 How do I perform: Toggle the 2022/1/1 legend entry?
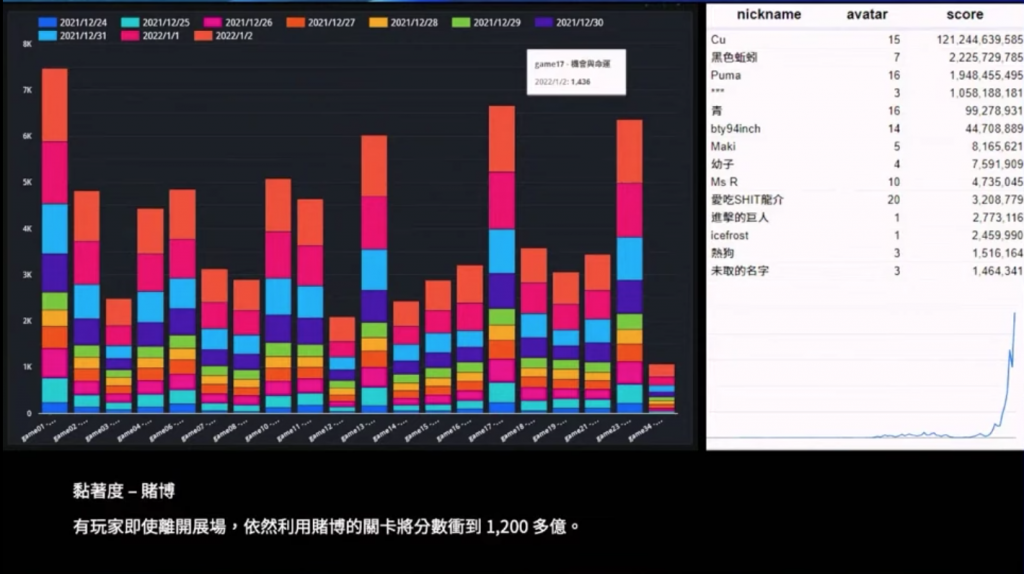[x=150, y=36]
